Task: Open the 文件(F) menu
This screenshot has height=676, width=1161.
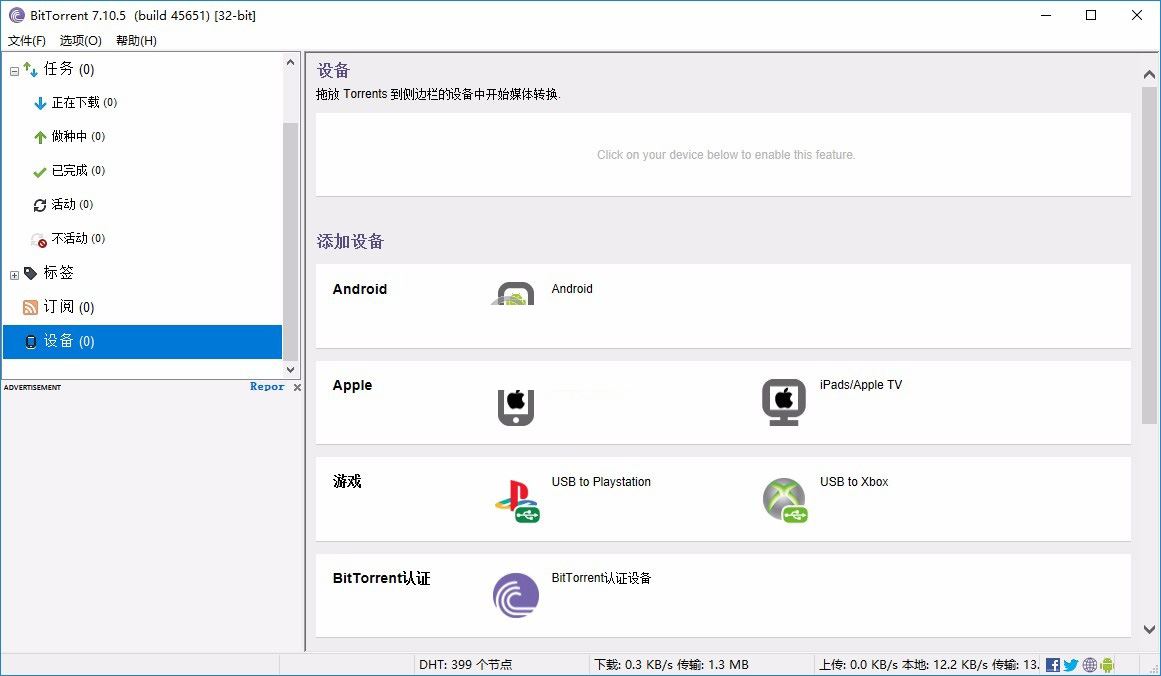Action: click(27, 41)
